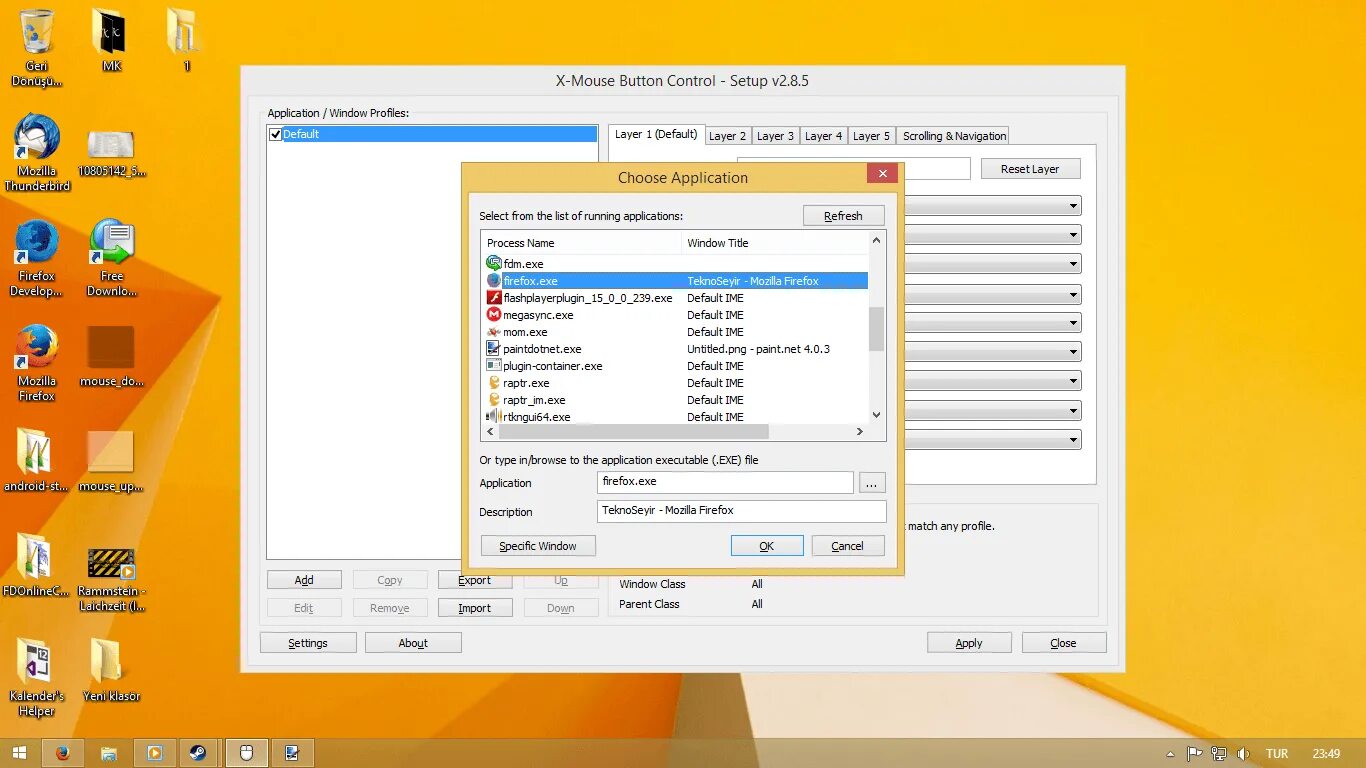Select Rammstein - Laichzeit video file icon

coord(112,580)
